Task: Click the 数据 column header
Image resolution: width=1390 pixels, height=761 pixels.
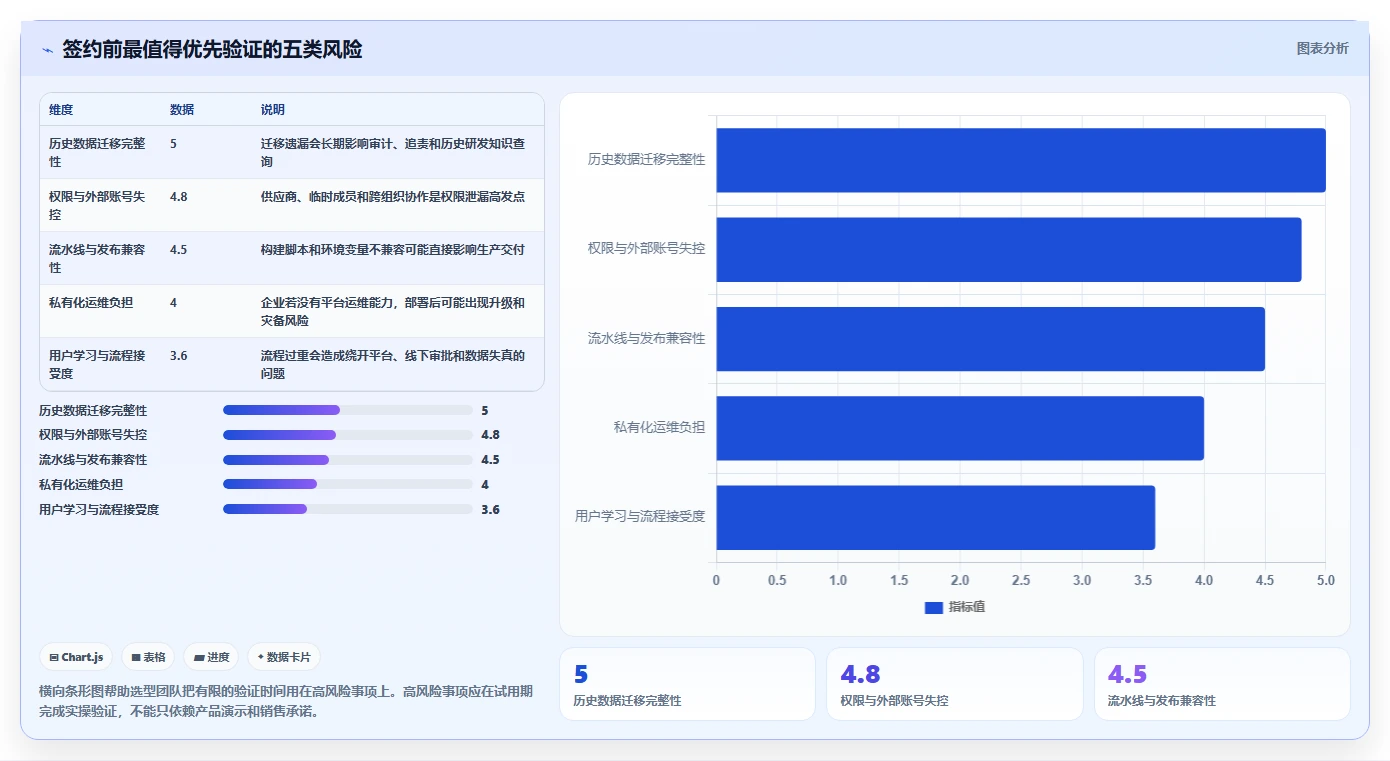Action: click(182, 109)
